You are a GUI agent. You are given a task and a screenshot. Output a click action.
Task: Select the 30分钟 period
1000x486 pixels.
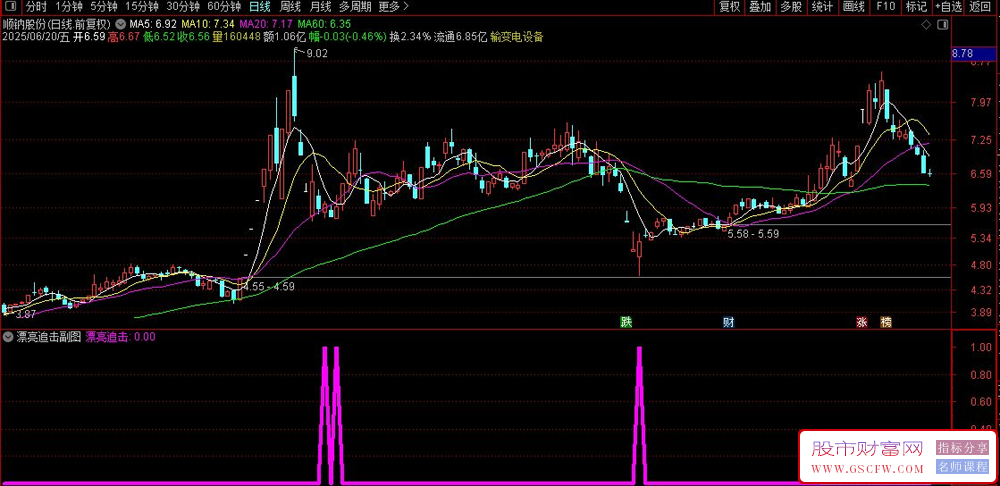tap(182, 6)
